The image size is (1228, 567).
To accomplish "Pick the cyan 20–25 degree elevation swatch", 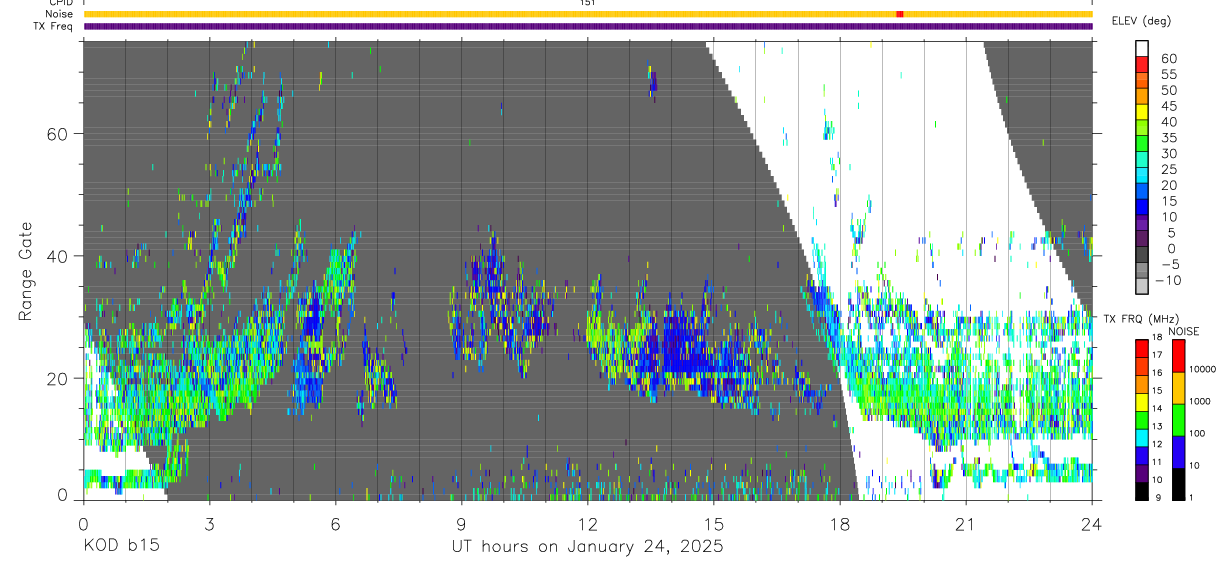I will tap(1142, 177).
